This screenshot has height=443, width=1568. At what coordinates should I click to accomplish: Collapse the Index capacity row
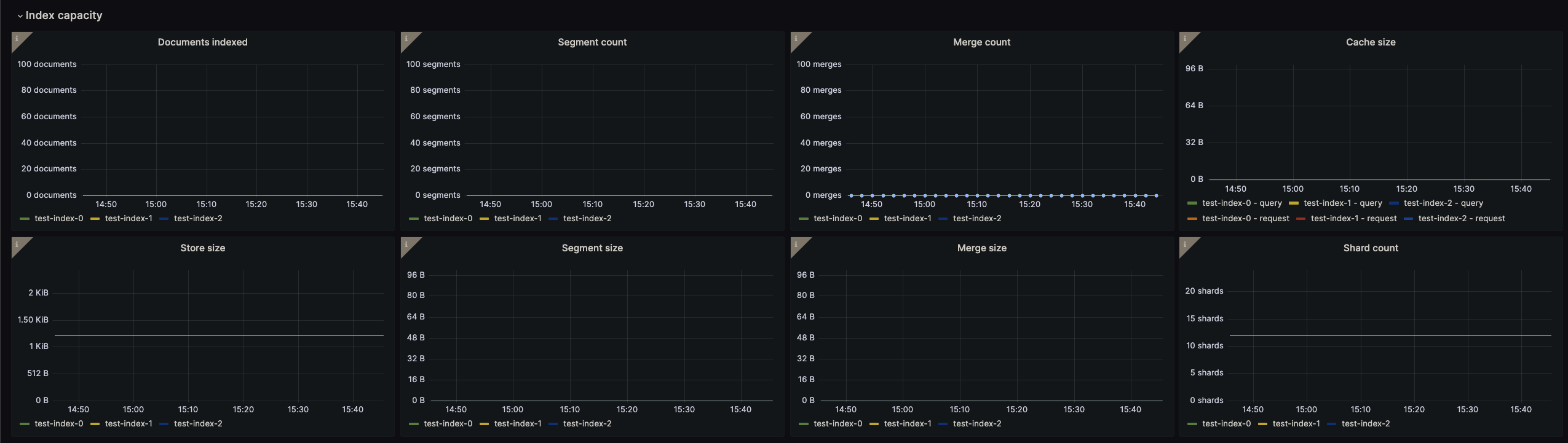(x=60, y=15)
